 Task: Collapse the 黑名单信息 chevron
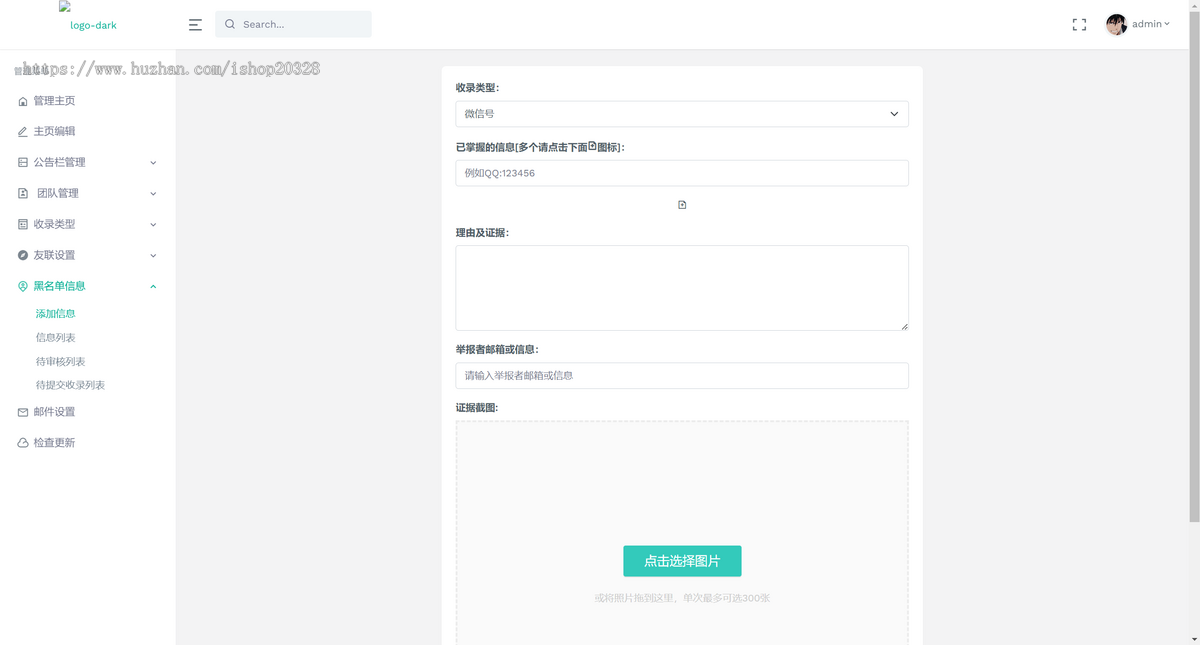click(153, 286)
